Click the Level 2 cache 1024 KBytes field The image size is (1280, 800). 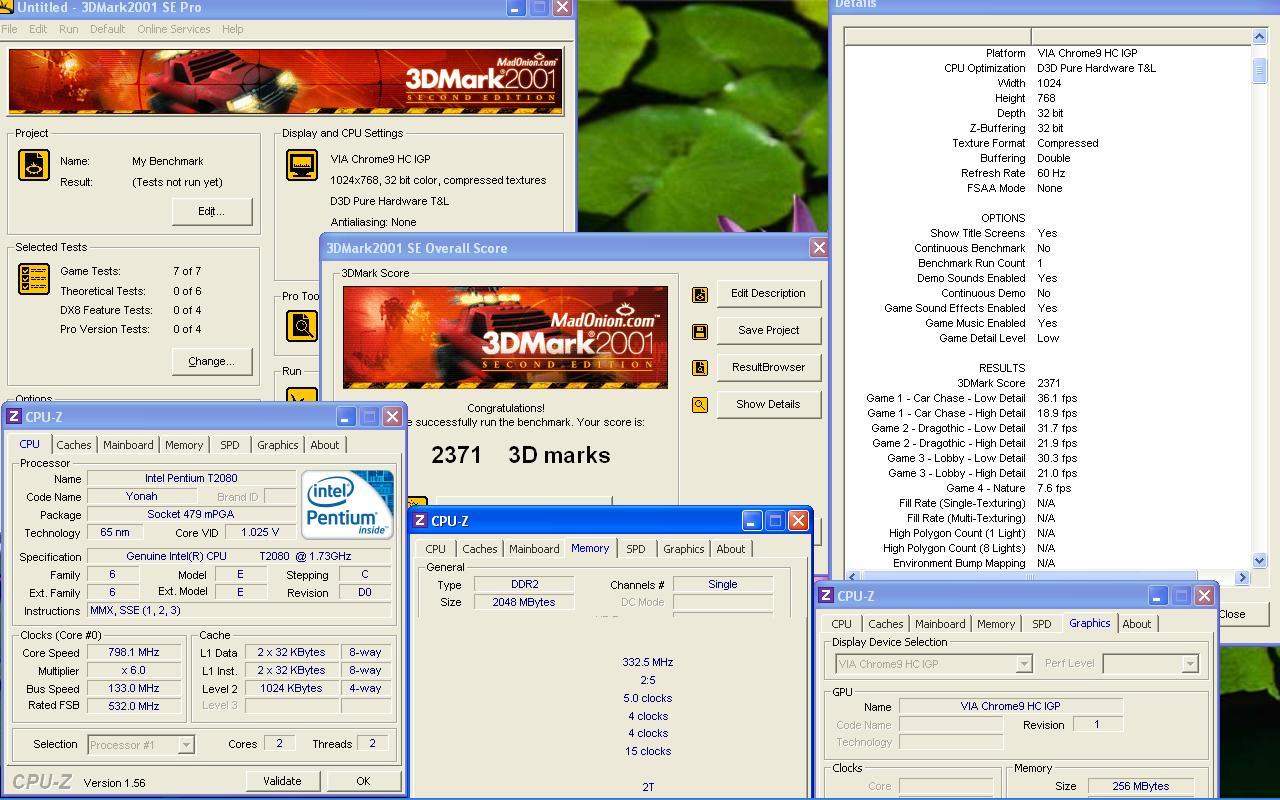pos(291,688)
